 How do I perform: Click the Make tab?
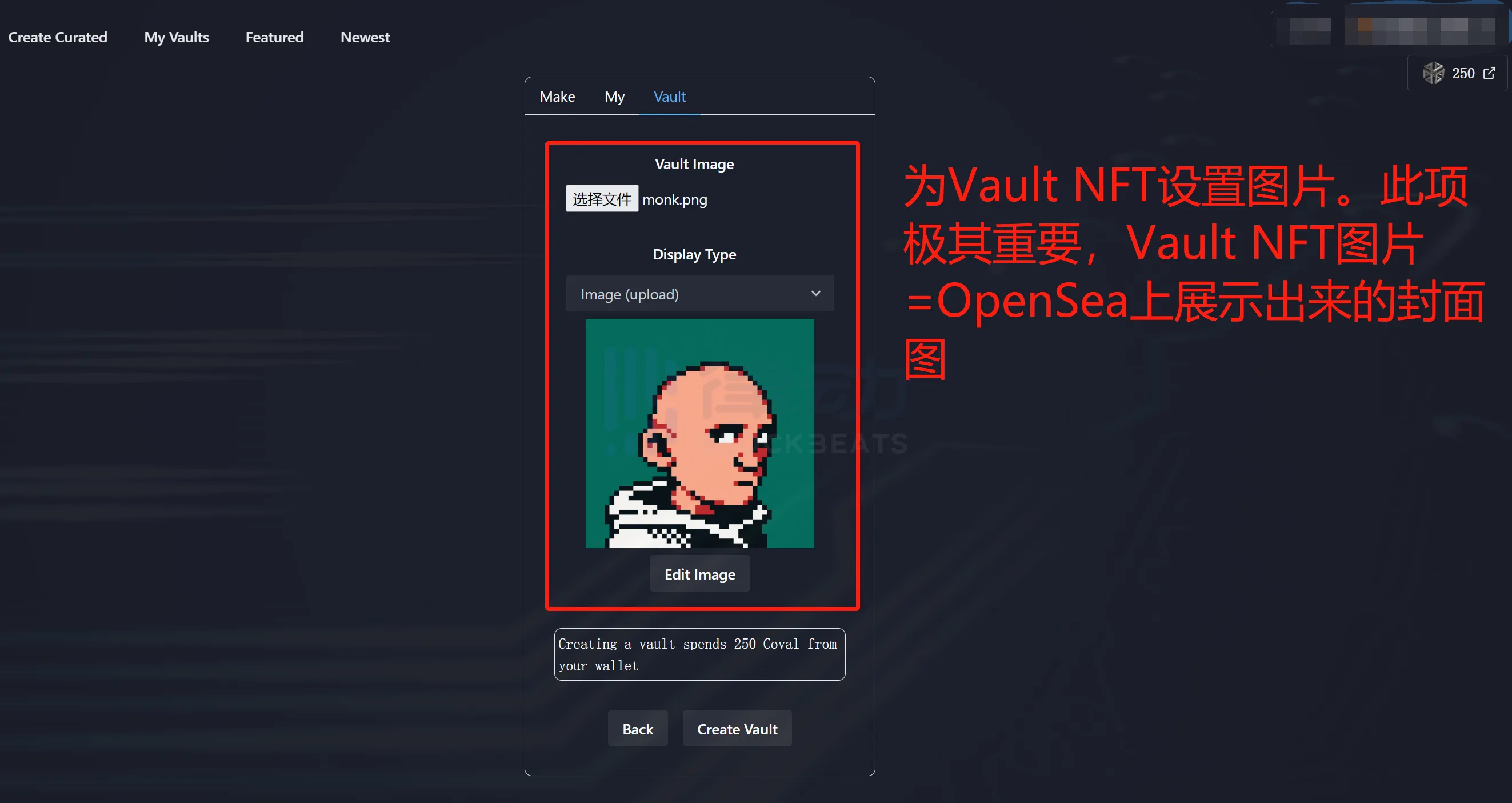(x=556, y=96)
